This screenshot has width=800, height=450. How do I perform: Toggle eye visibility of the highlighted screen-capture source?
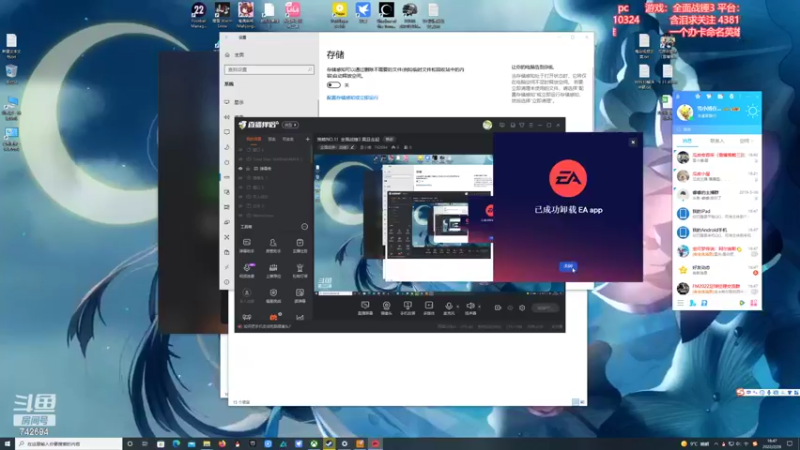pyautogui.click(x=241, y=168)
